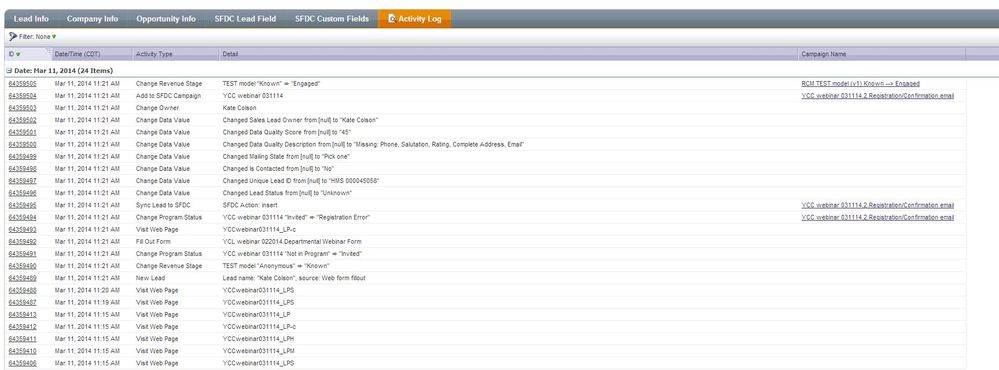Open activity ID 64359412
999x370 pixels.
[22, 327]
